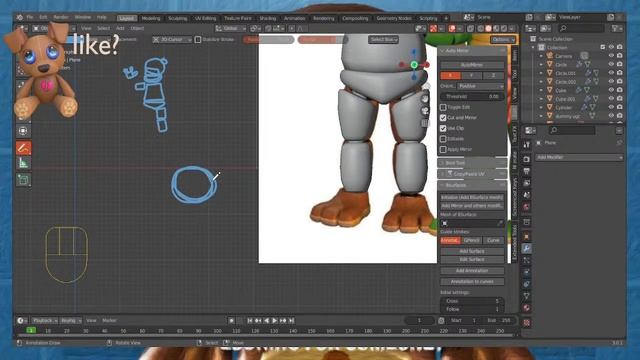The height and width of the screenshot is (360, 640).
Task: Open the Material properties tab icon
Action: point(527,307)
